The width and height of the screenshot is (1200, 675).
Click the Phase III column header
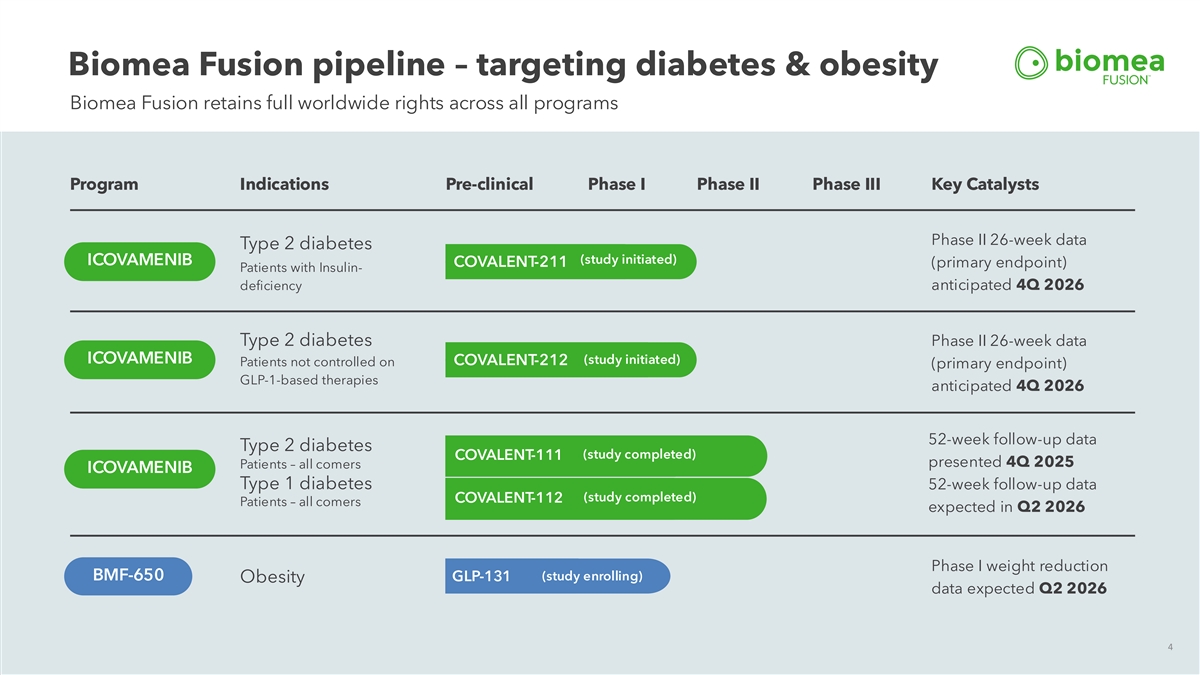tap(846, 184)
